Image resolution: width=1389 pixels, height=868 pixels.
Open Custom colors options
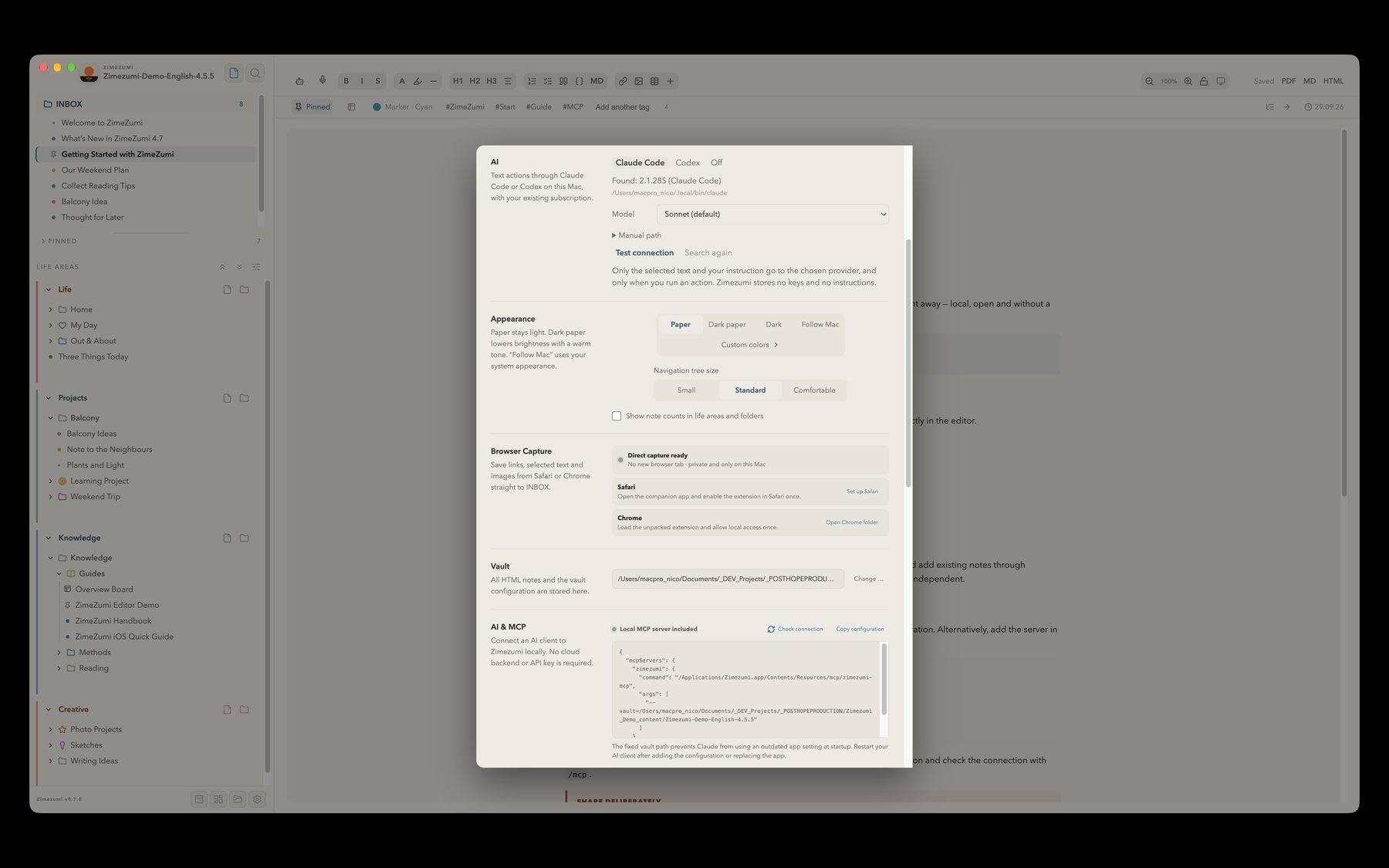tap(749, 345)
